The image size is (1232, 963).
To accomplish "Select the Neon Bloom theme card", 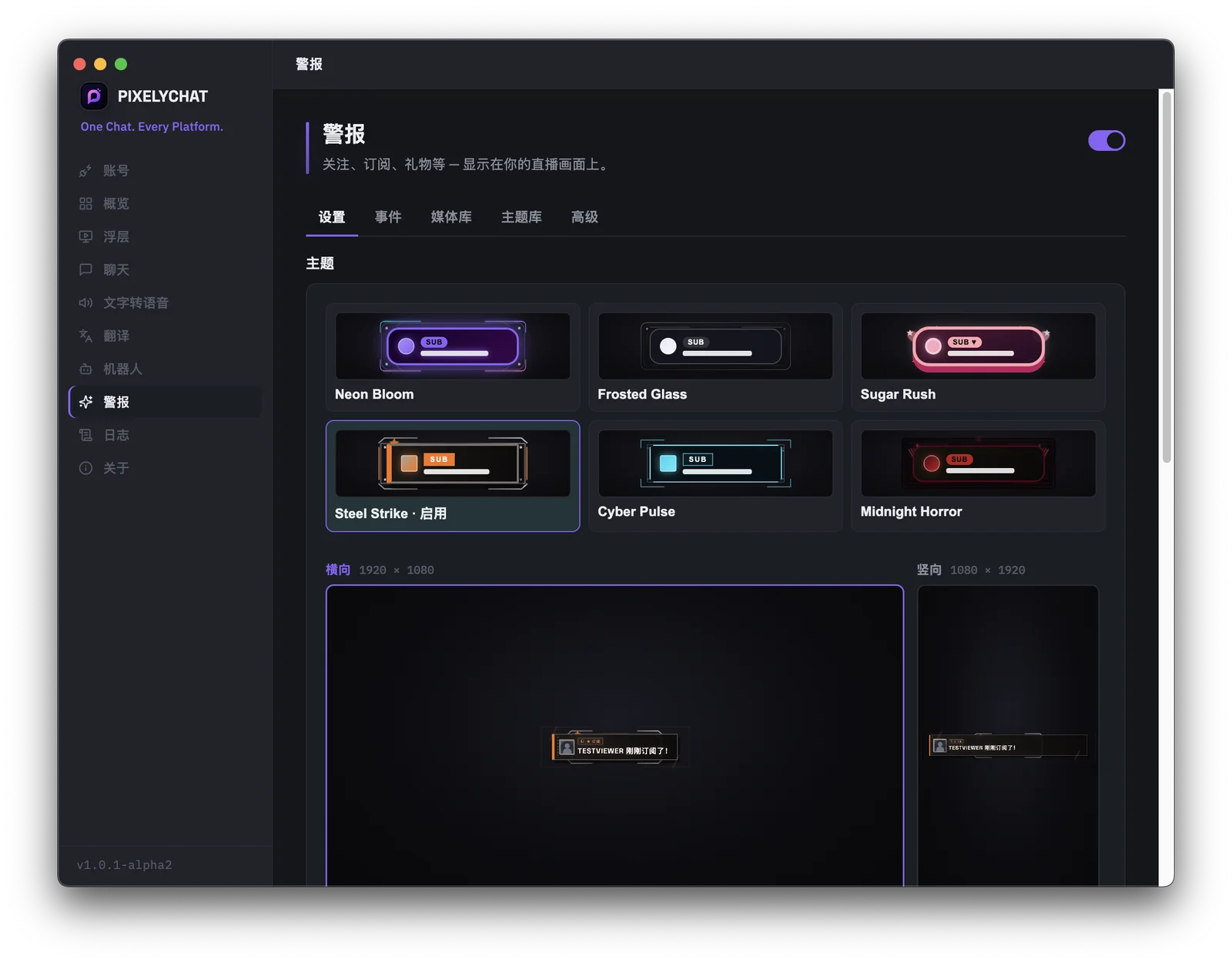I will click(453, 357).
